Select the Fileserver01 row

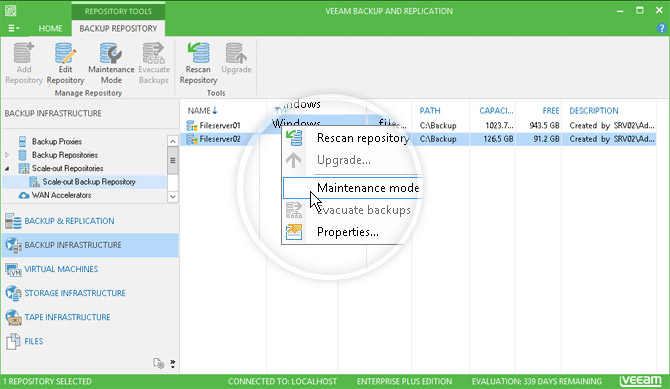point(418,126)
